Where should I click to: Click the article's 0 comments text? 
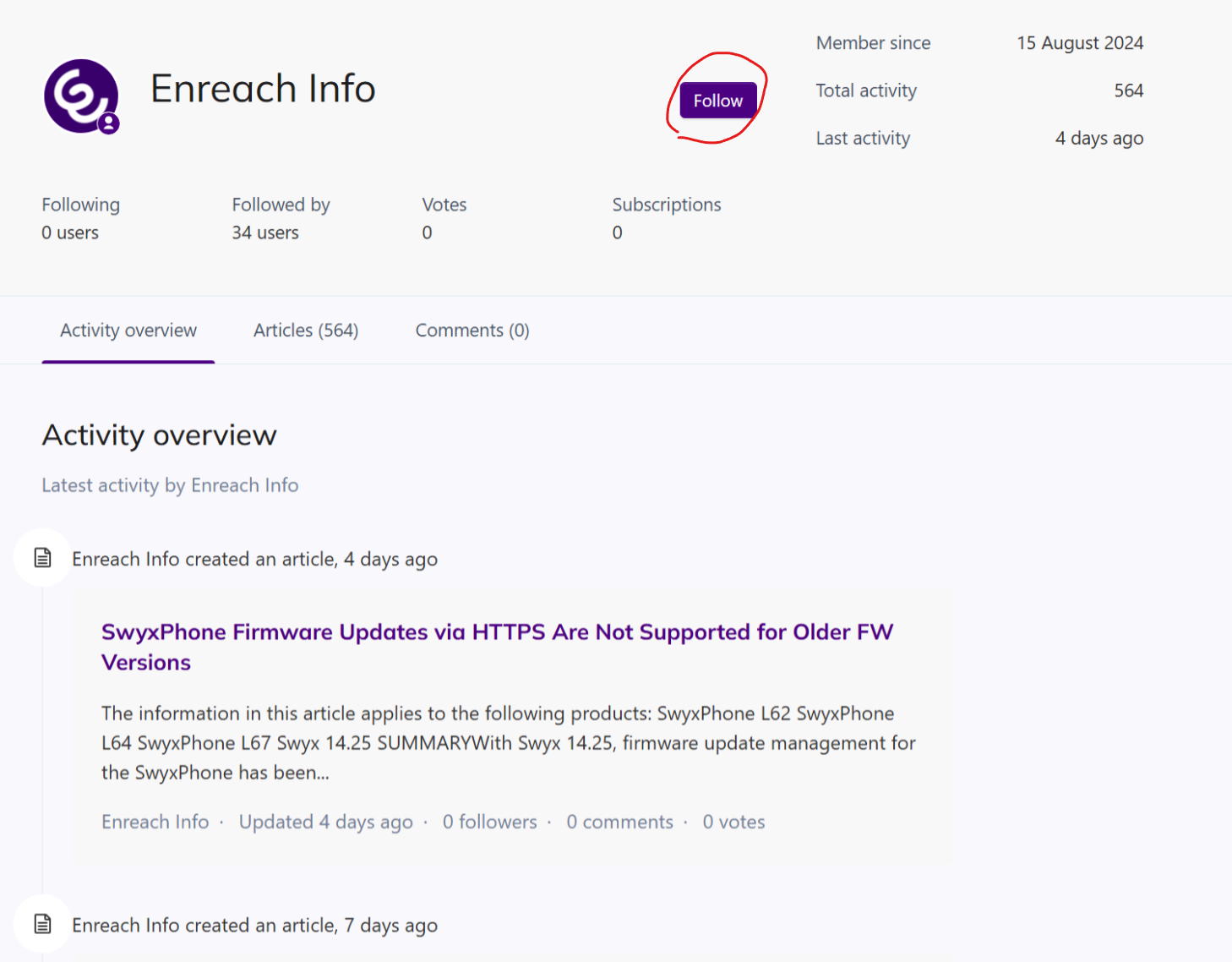tap(619, 822)
